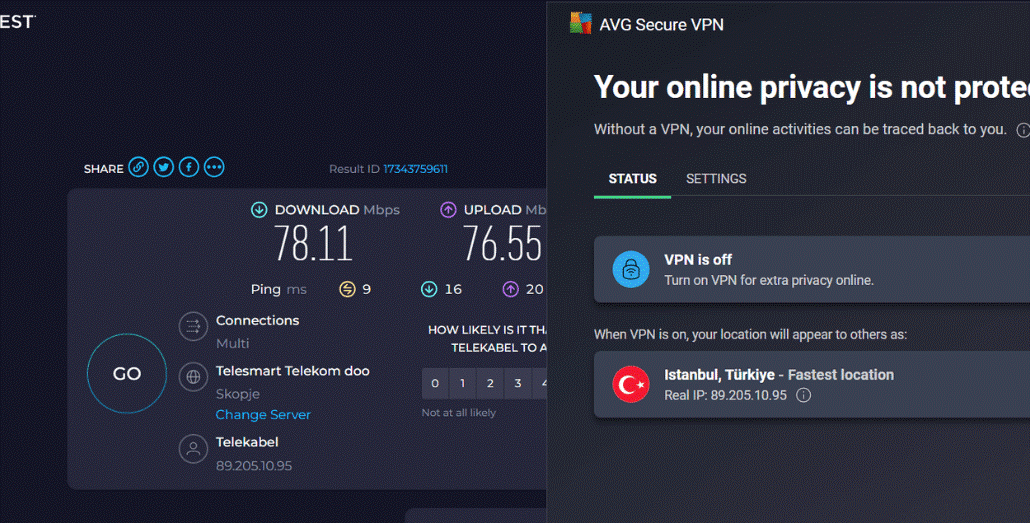Rate likelihood 2 in survey

click(x=490, y=383)
